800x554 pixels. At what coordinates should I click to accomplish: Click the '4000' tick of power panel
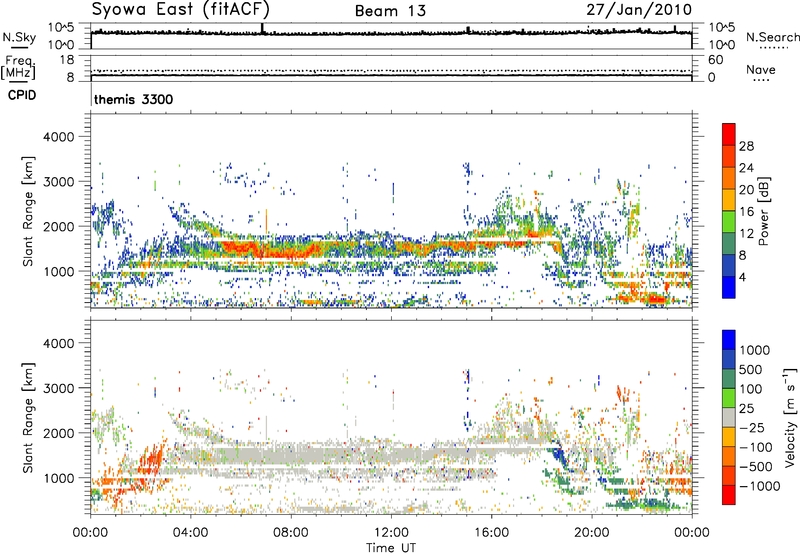coord(59,137)
